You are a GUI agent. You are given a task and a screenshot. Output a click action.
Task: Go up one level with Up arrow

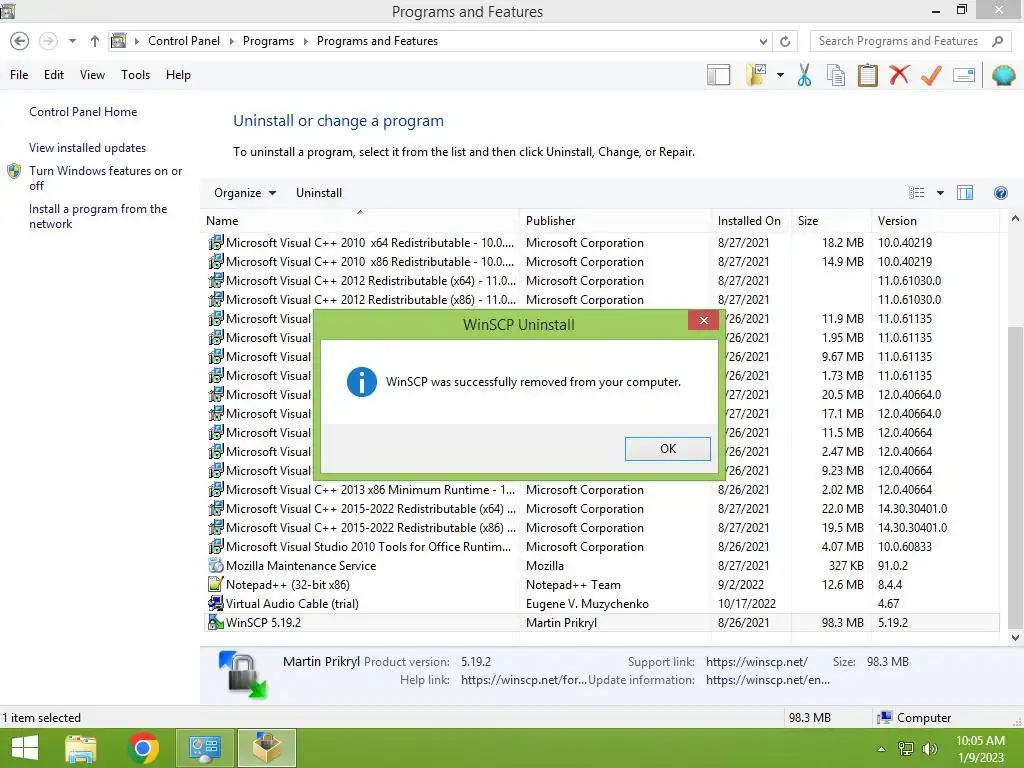95,41
